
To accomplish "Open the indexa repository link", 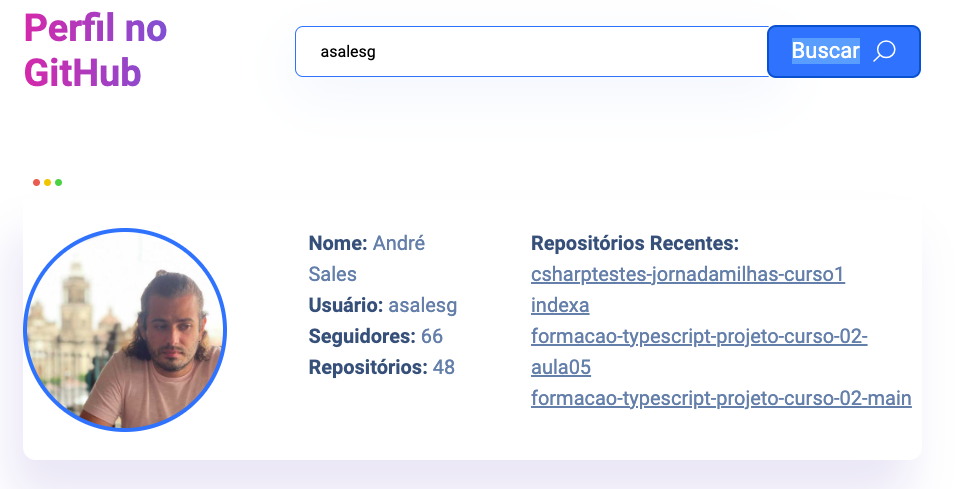I will [560, 305].
